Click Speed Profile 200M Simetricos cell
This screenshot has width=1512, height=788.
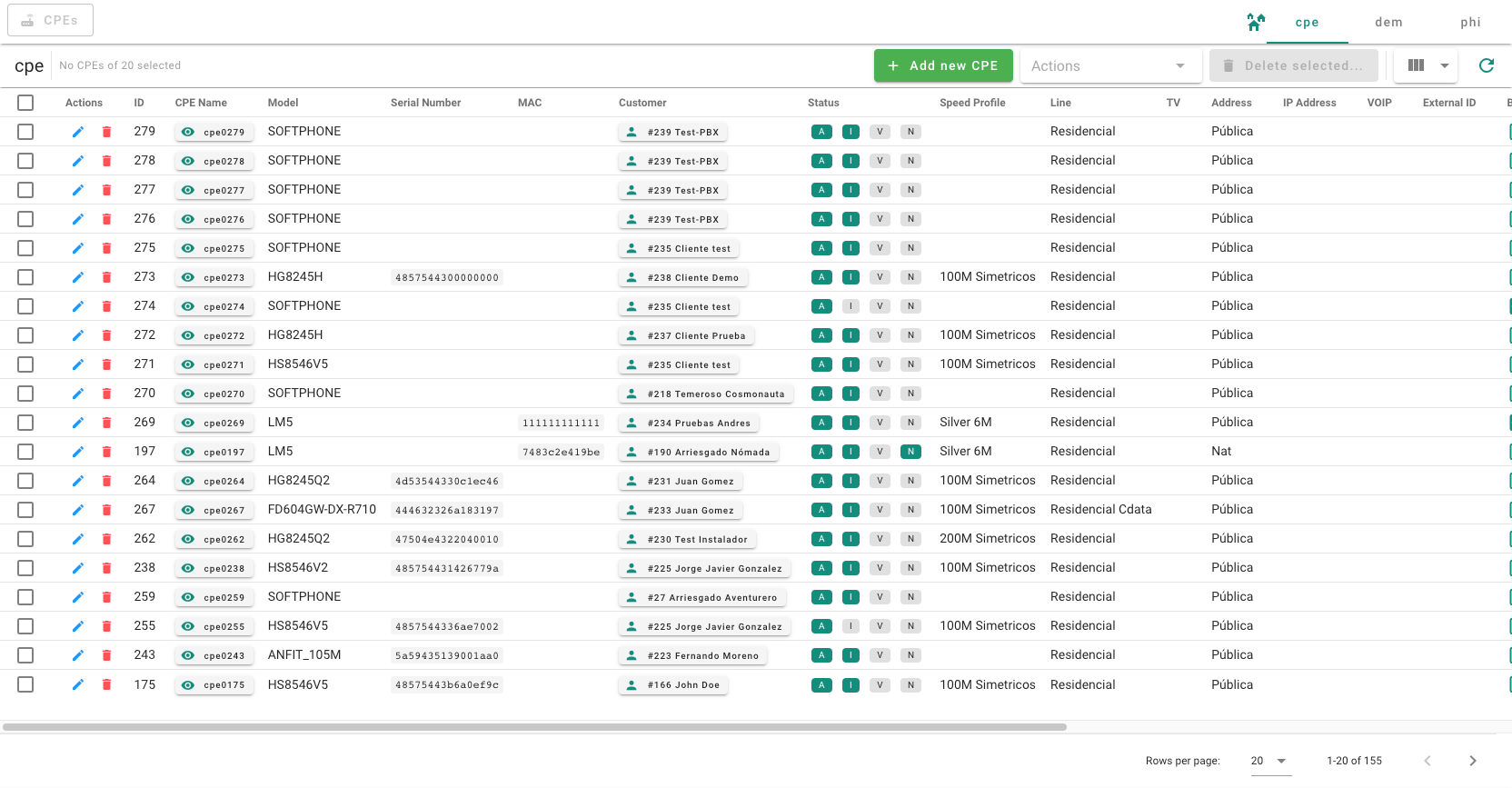[x=988, y=539]
